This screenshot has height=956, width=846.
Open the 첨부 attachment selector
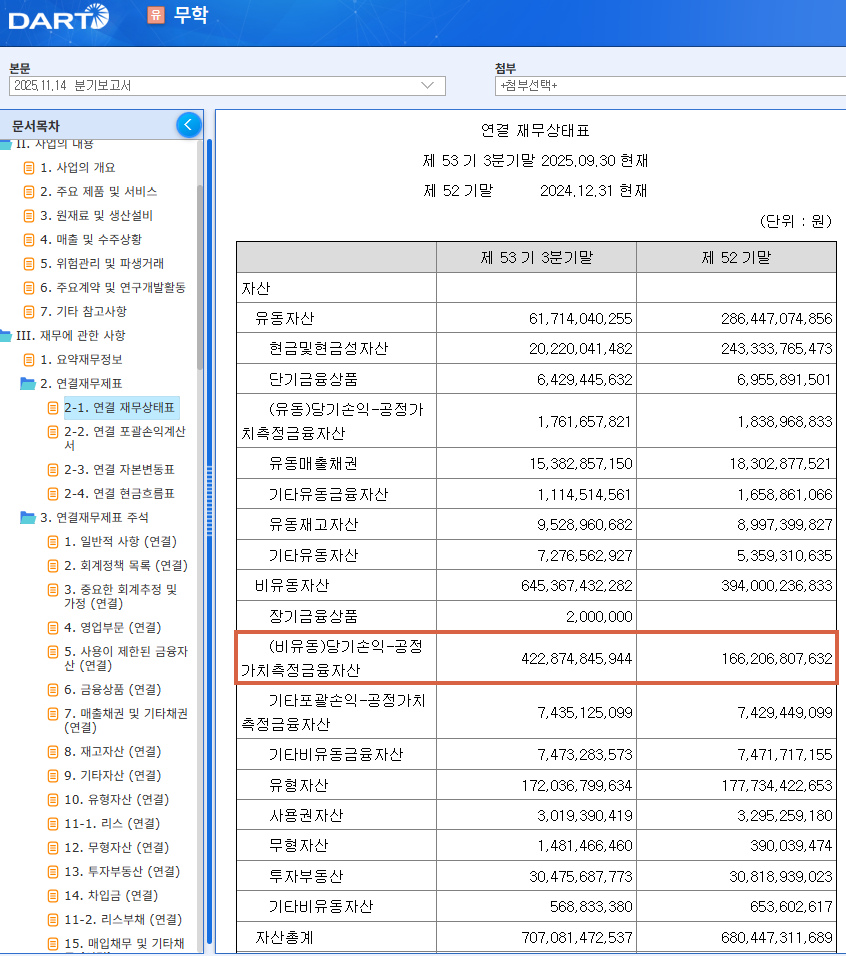tap(660, 86)
